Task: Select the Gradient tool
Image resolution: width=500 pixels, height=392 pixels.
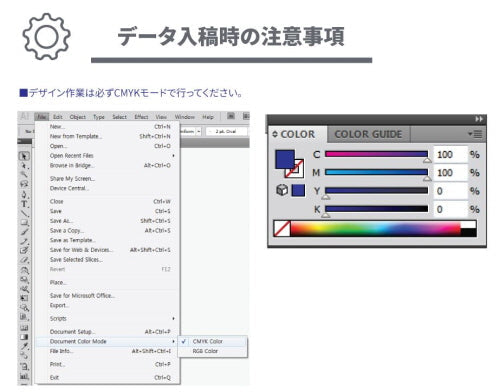Action: [x=24, y=337]
